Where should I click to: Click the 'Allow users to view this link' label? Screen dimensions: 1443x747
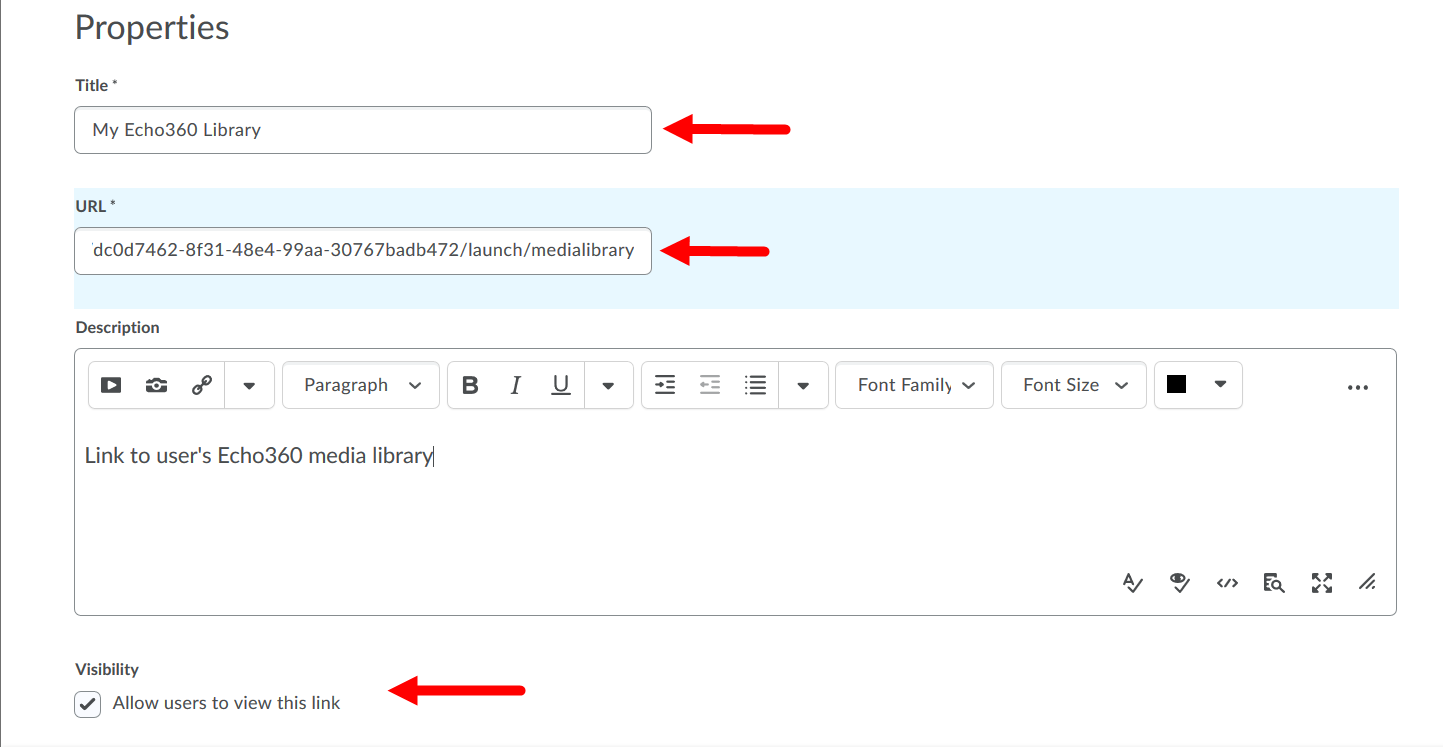click(227, 703)
